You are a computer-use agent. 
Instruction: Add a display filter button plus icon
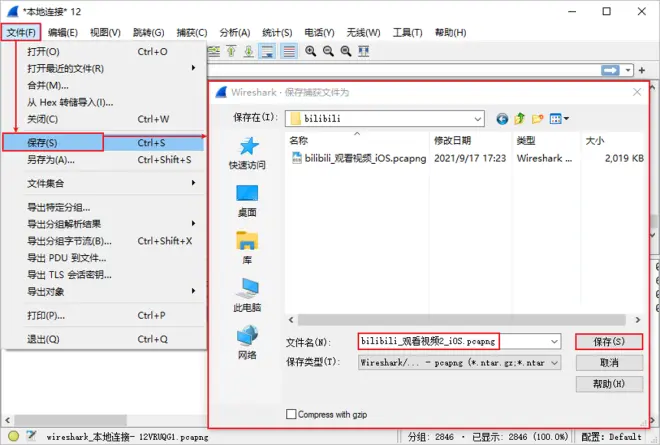tap(642, 70)
